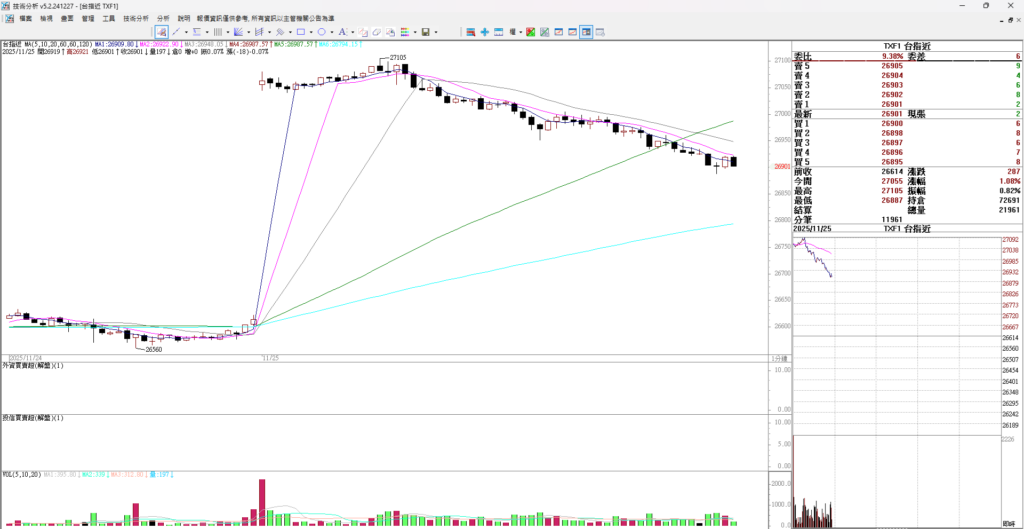Click the eraser icon in toolbar
Screen dimensions: 1024x529
coord(377,32)
